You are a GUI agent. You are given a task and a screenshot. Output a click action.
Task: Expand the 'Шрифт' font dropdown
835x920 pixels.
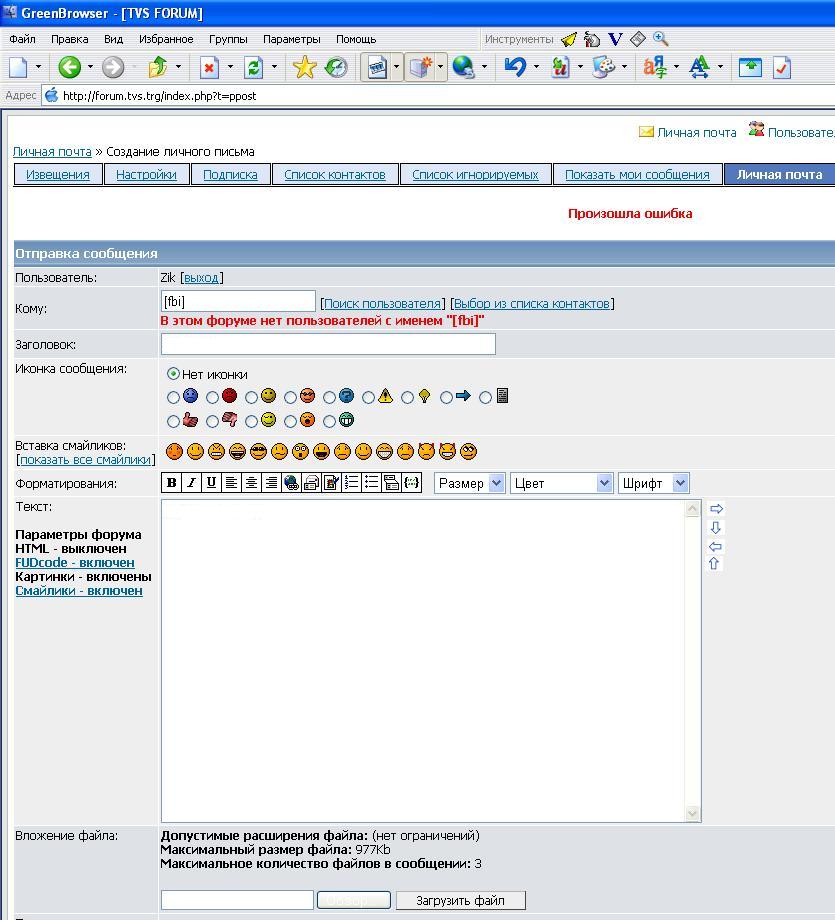[653, 483]
